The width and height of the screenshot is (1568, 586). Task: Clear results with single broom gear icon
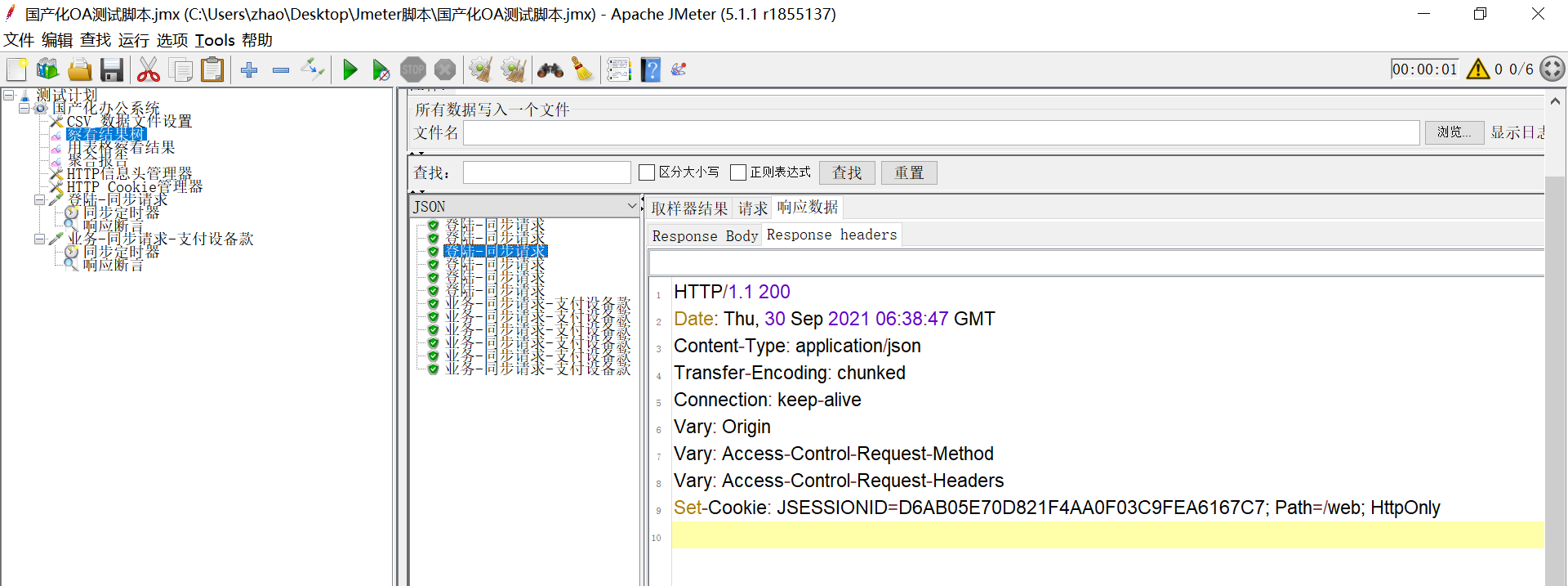pos(481,69)
